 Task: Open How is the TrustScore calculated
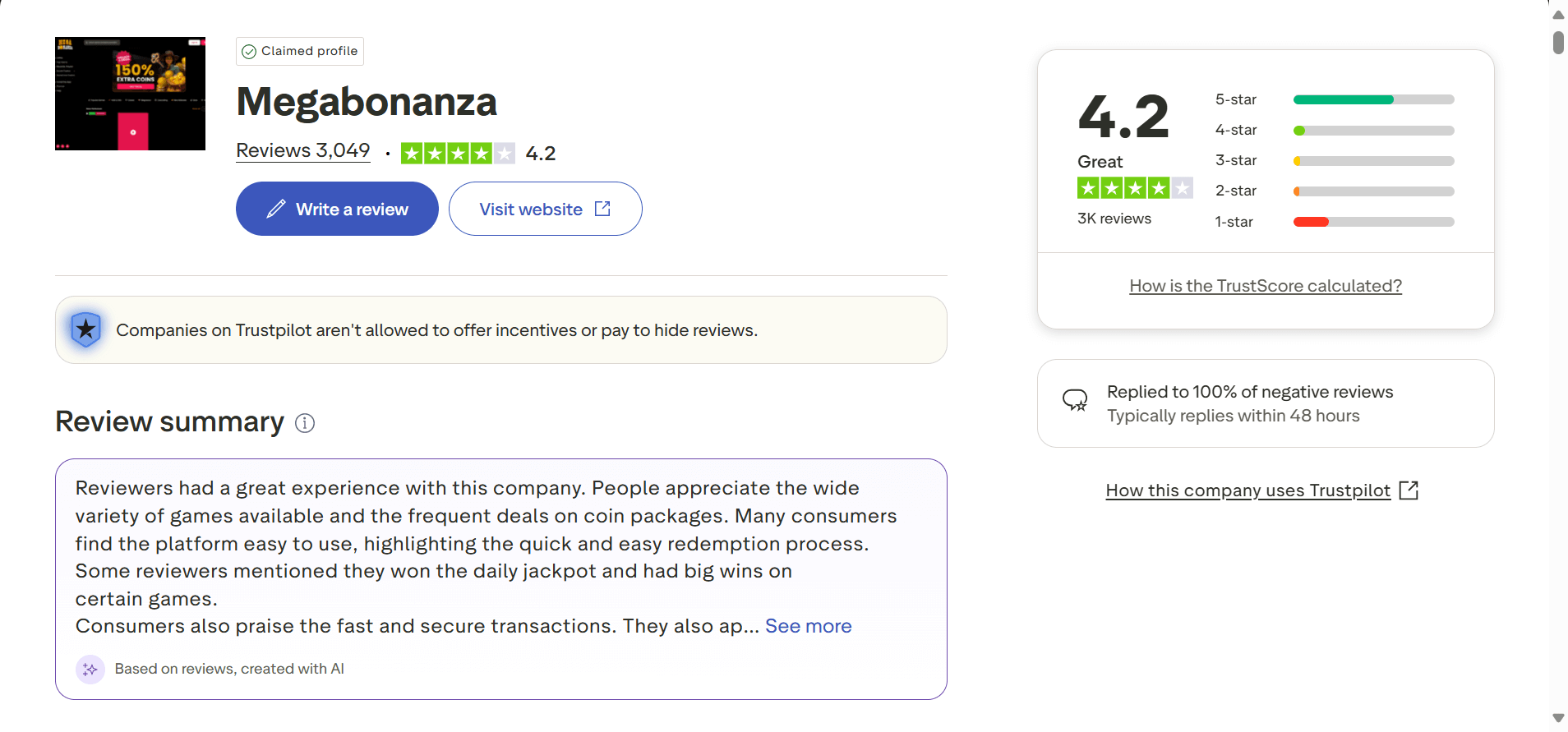click(x=1266, y=286)
